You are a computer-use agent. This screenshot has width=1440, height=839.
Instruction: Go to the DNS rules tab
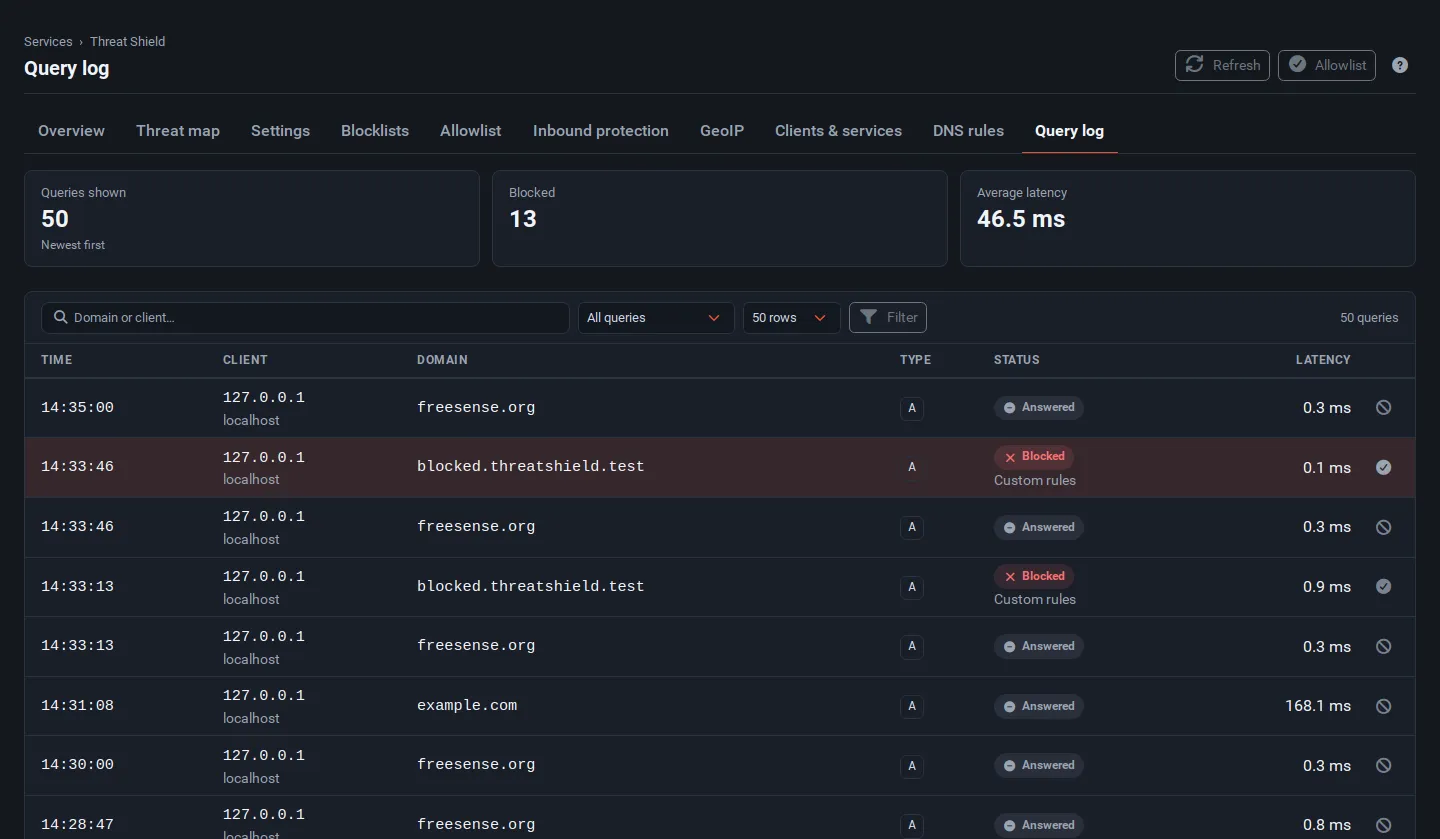pos(968,131)
